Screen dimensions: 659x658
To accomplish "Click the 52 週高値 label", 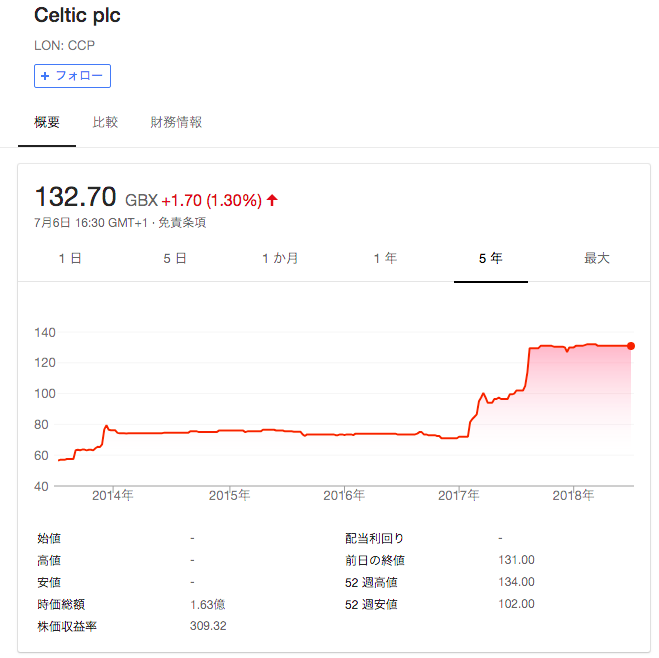I will [x=371, y=582].
